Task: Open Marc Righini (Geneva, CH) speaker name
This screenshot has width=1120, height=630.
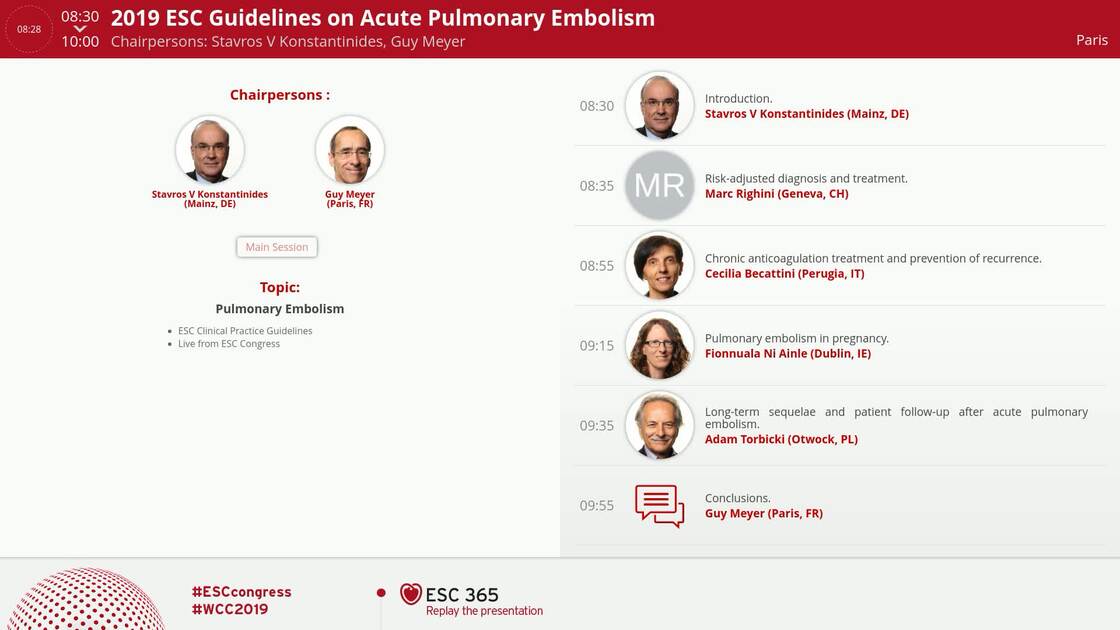Action: 776,194
